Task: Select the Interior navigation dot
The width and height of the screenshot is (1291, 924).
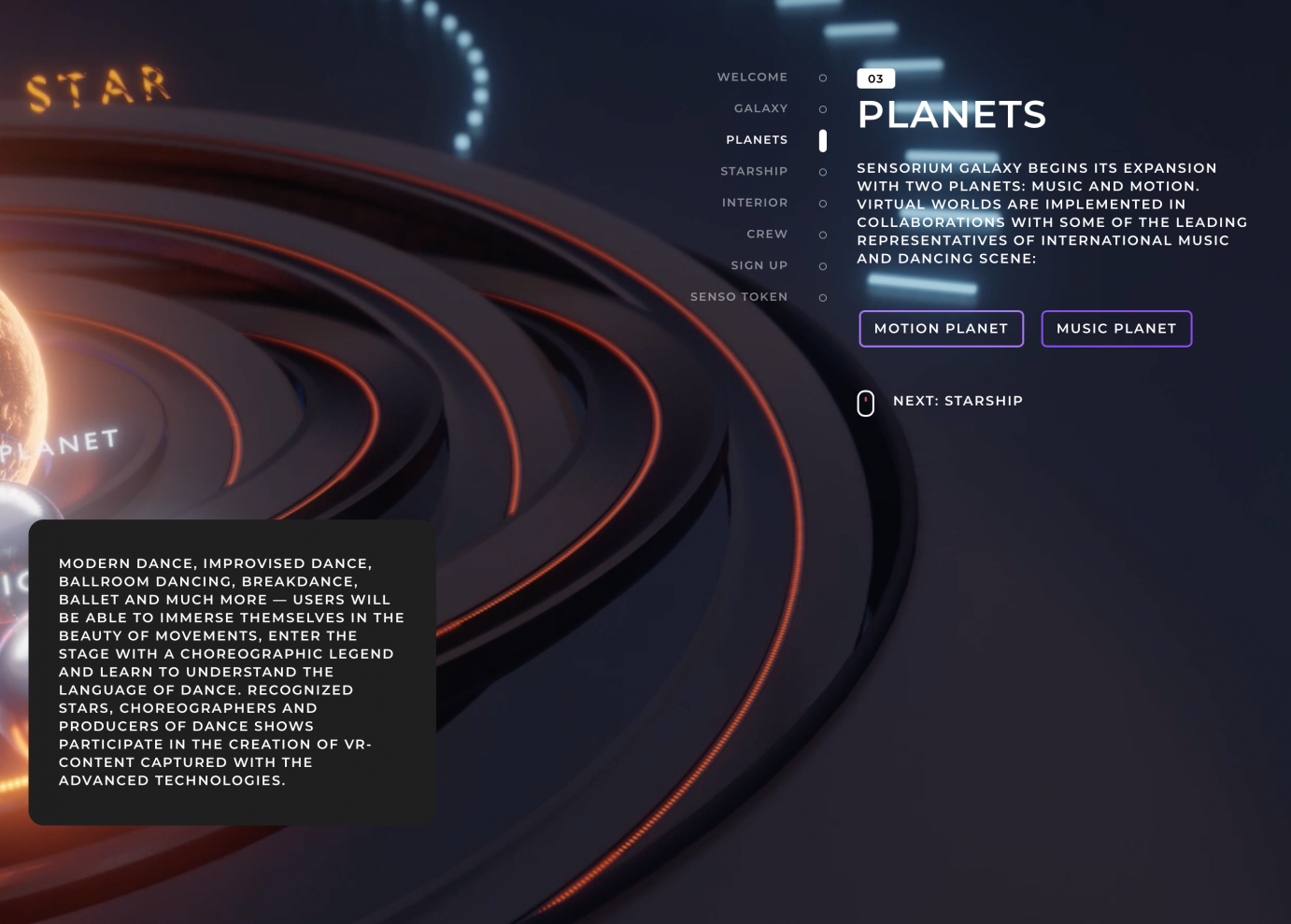Action: click(x=822, y=204)
